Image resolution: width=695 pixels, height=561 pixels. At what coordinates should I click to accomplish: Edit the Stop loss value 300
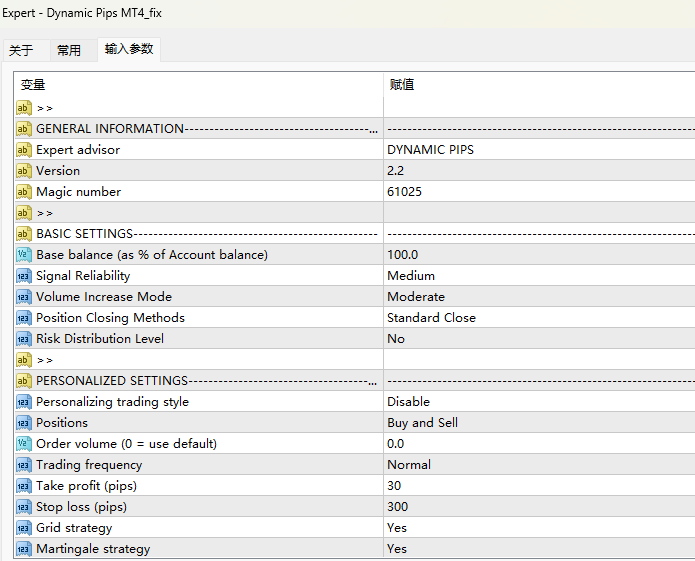pos(397,507)
